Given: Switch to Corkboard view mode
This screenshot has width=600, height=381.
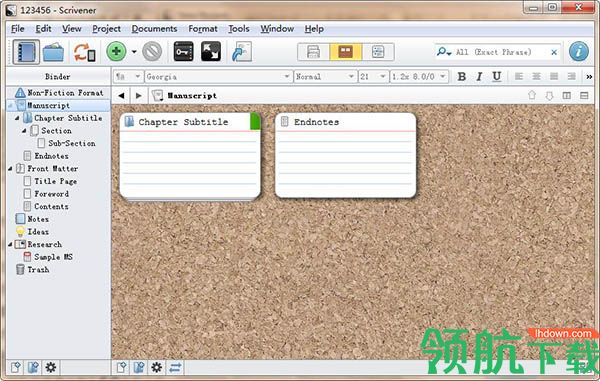Looking at the screenshot, I should click(346, 52).
